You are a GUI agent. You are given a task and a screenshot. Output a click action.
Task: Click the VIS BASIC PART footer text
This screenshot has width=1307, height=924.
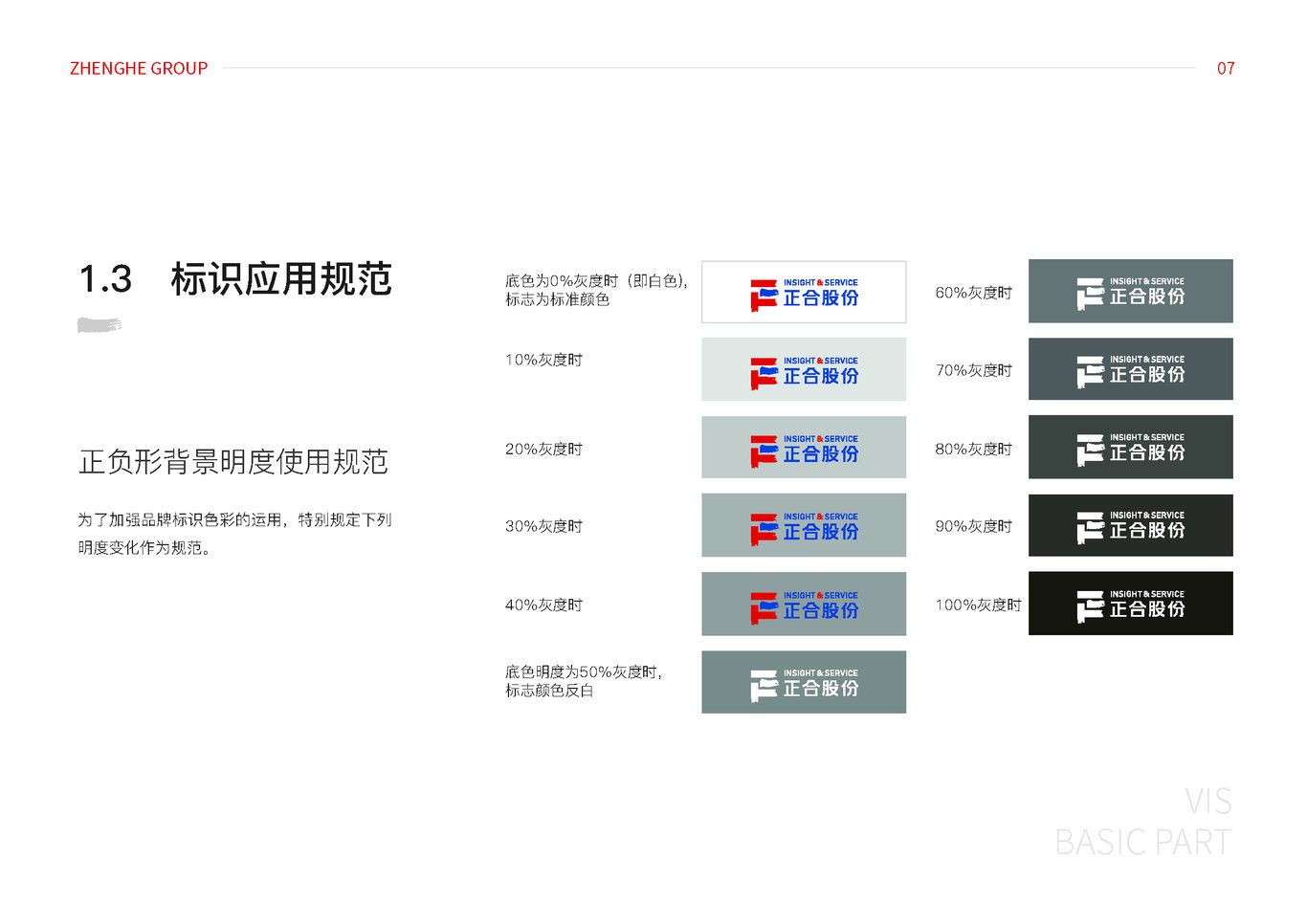pos(1143,822)
